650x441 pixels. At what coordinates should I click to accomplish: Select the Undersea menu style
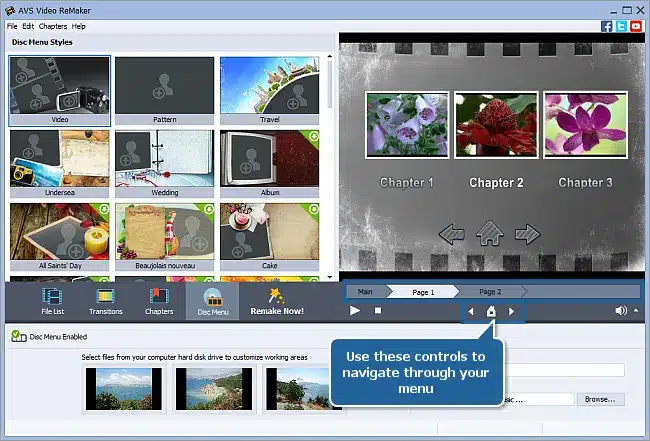[60, 164]
